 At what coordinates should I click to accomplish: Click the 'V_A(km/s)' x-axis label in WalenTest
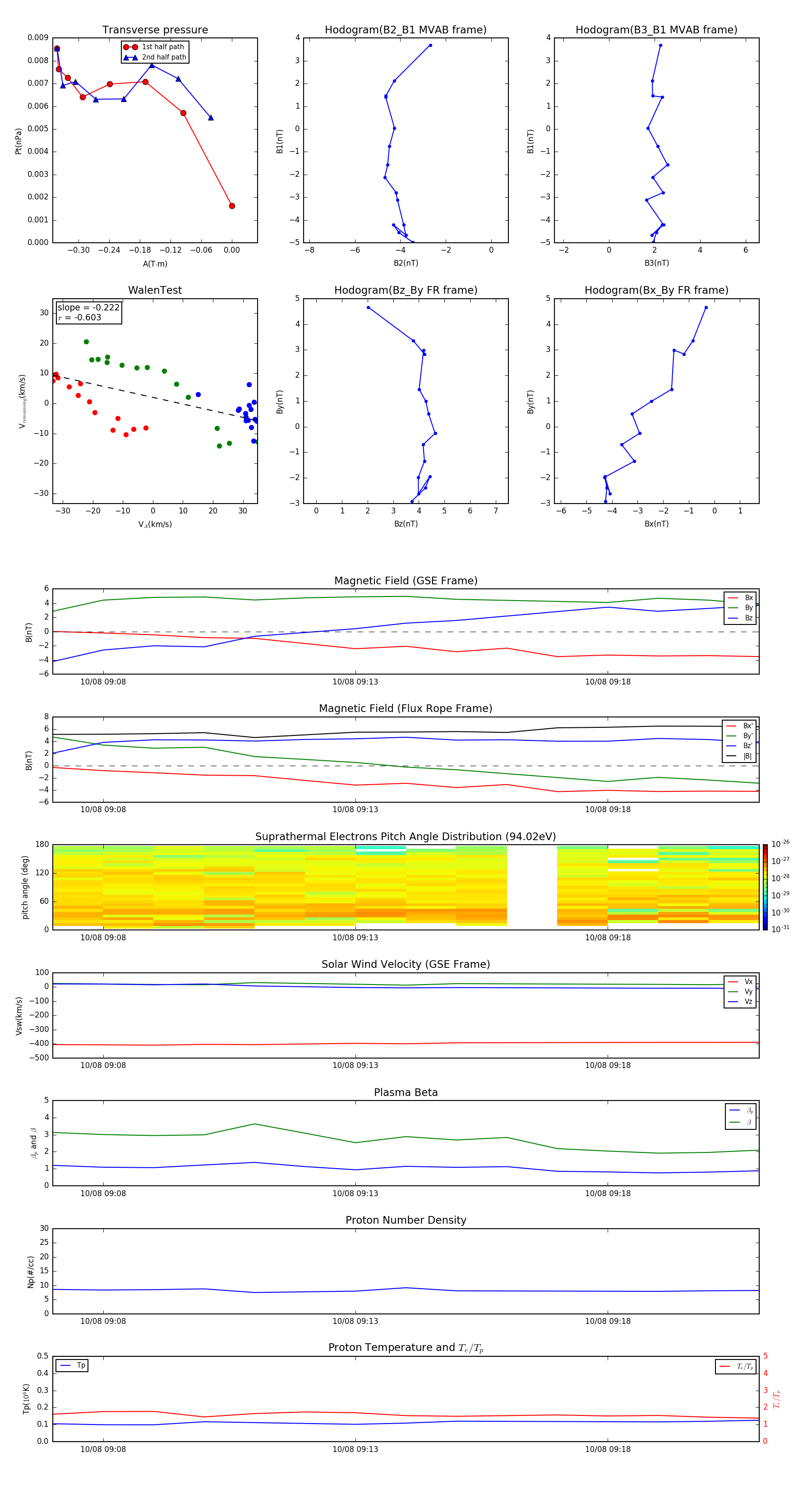pyautogui.click(x=155, y=524)
